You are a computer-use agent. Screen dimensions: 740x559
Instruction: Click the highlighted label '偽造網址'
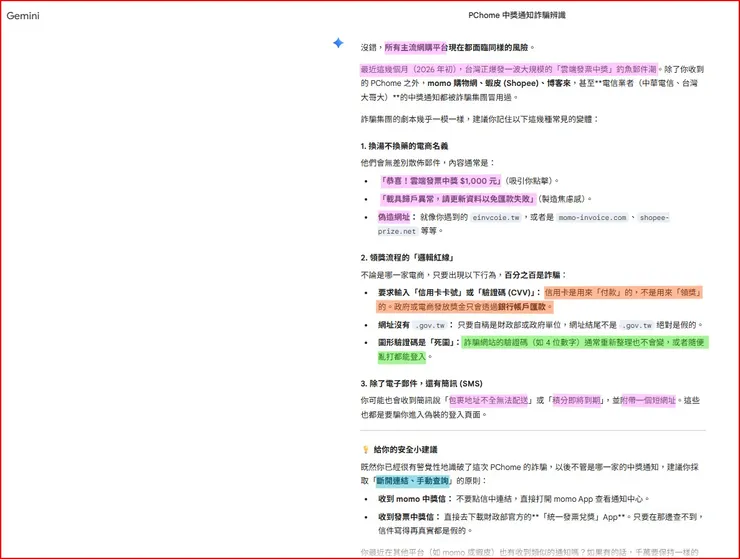[394, 217]
